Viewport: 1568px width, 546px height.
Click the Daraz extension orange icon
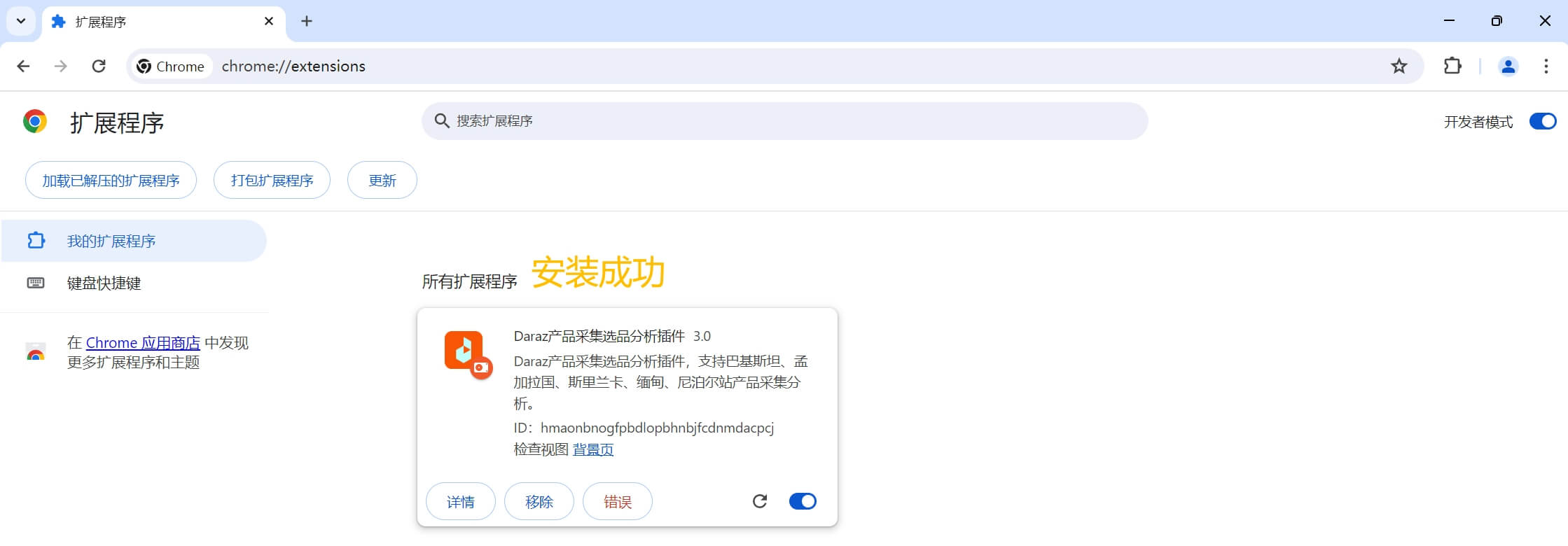tap(467, 354)
